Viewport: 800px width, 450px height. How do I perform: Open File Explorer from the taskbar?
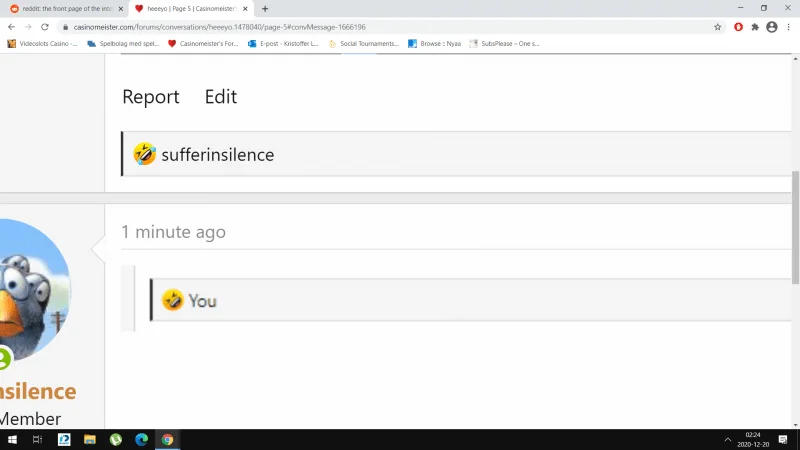(x=90, y=439)
